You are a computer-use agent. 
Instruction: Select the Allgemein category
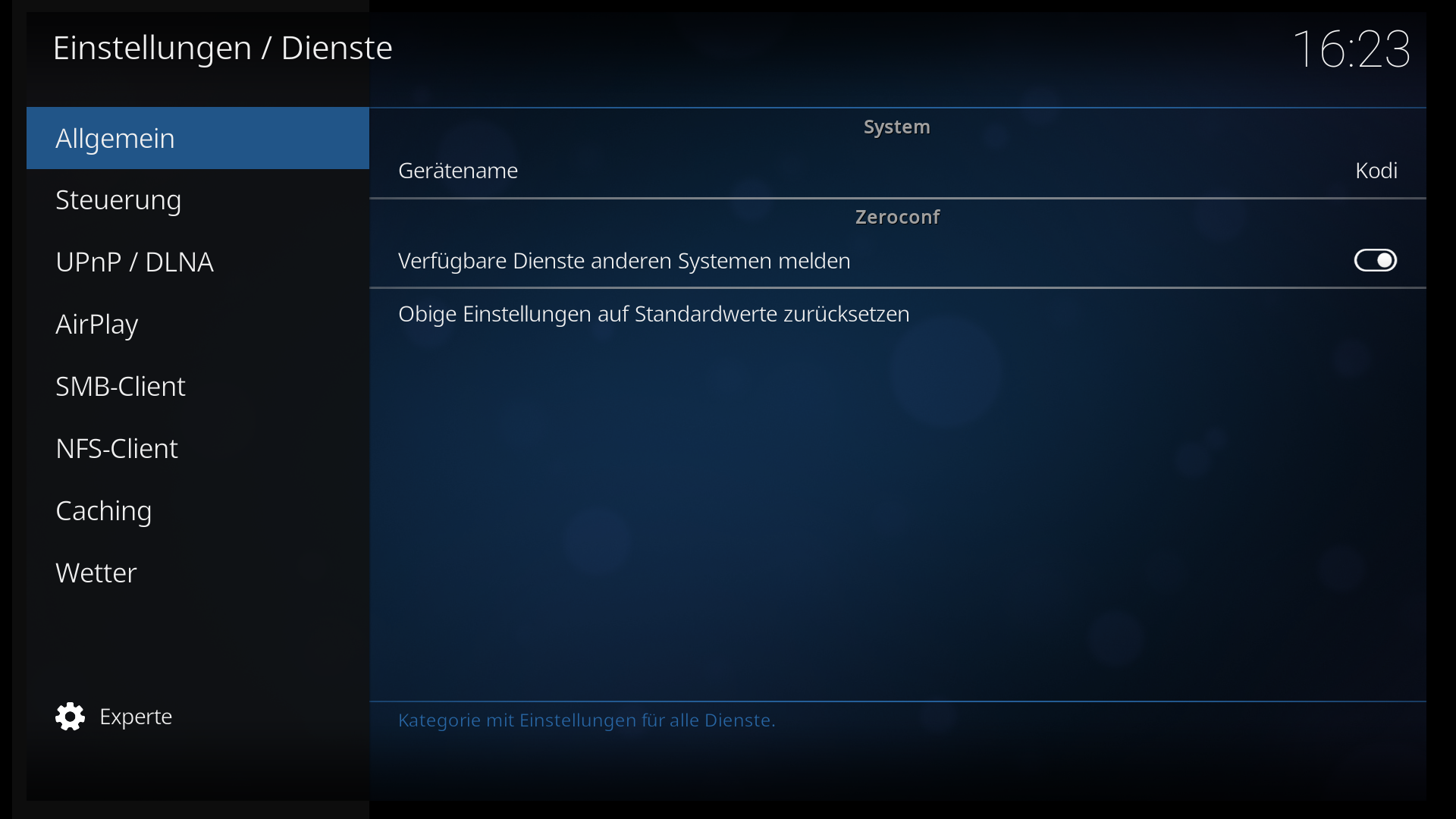(197, 138)
